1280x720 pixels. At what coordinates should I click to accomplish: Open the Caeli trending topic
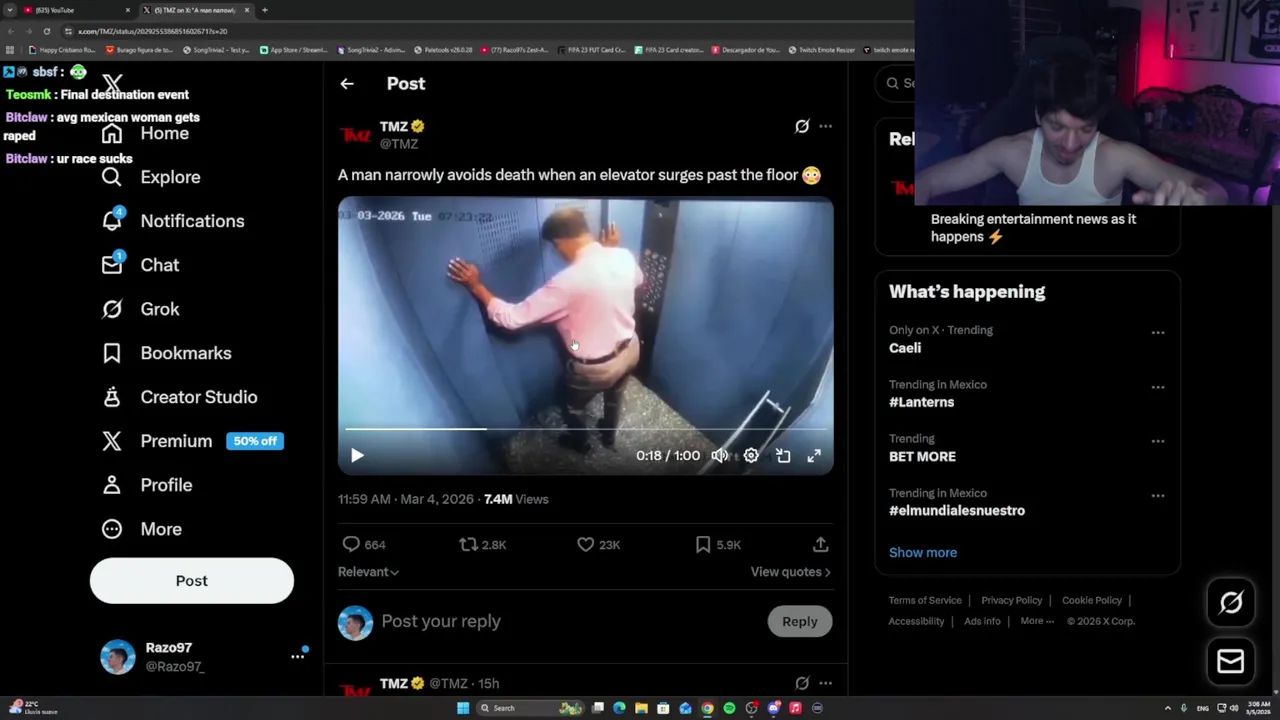tap(905, 348)
